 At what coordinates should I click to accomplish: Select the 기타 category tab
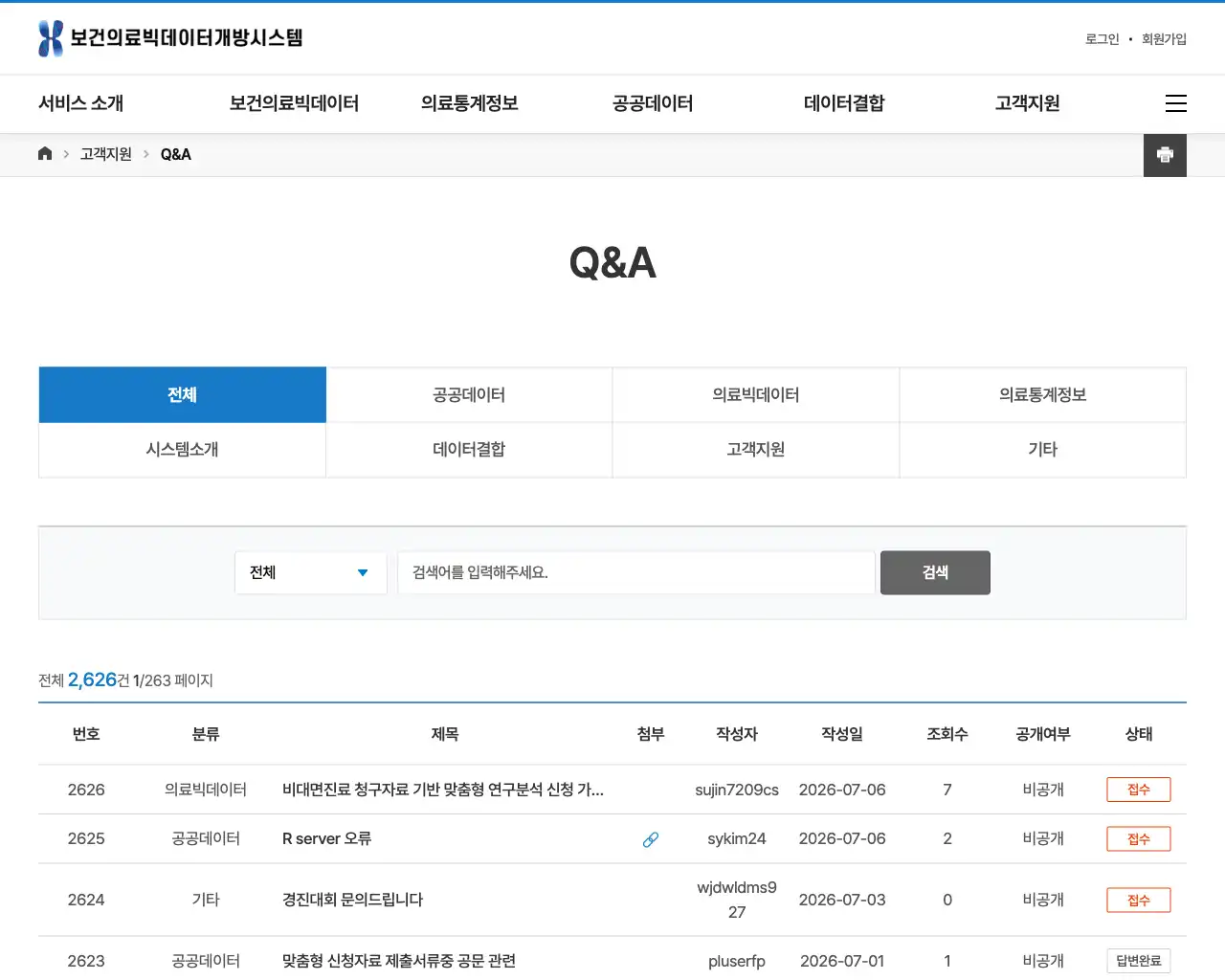tap(1043, 450)
